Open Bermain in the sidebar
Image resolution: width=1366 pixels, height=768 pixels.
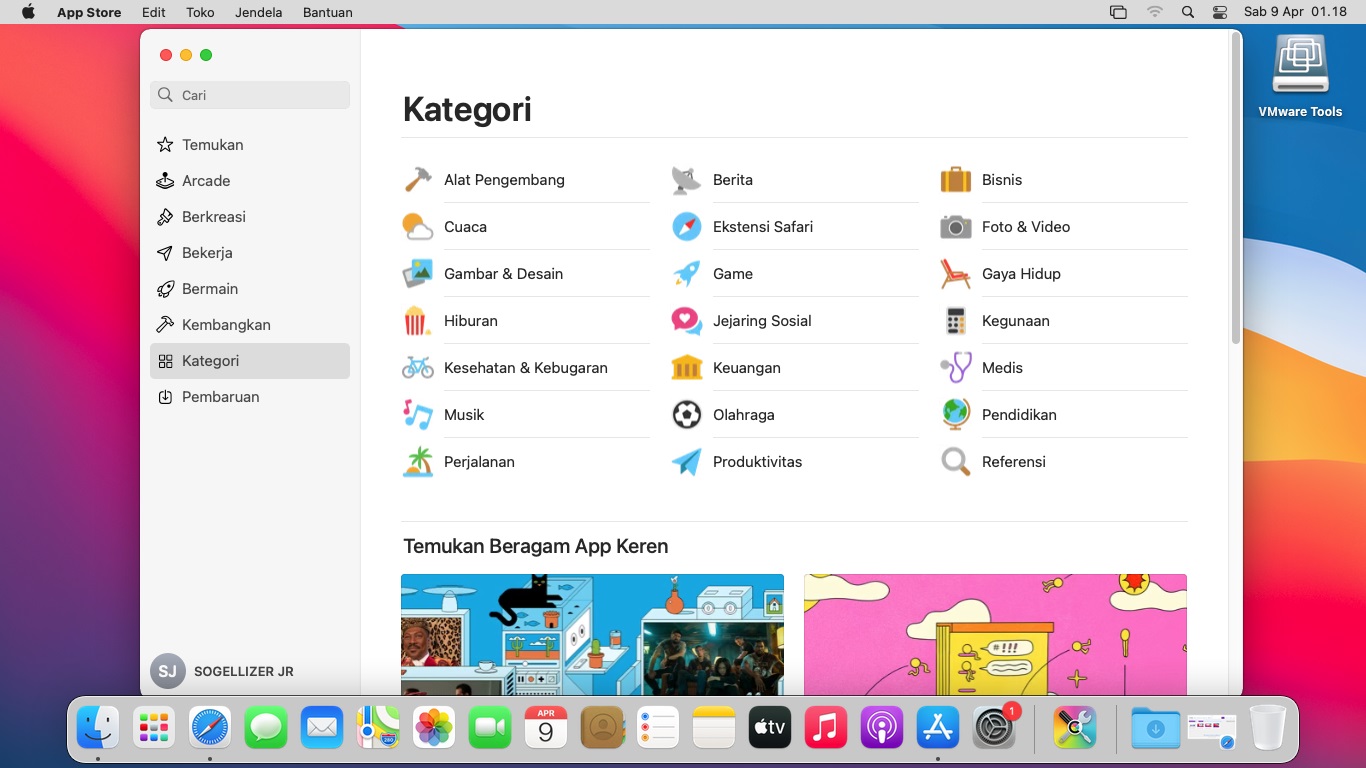pos(250,289)
